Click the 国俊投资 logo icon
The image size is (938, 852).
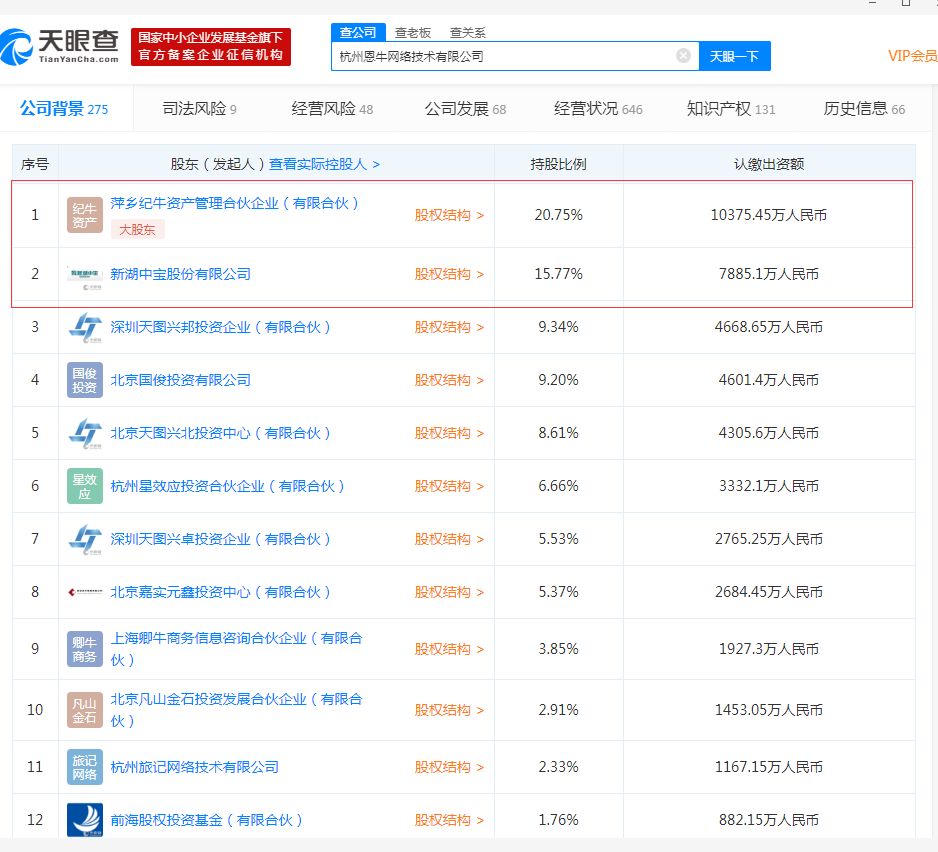click(x=85, y=380)
